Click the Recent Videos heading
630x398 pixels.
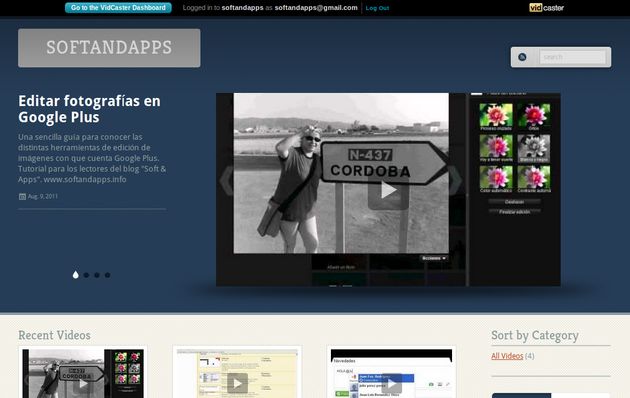coord(54,335)
